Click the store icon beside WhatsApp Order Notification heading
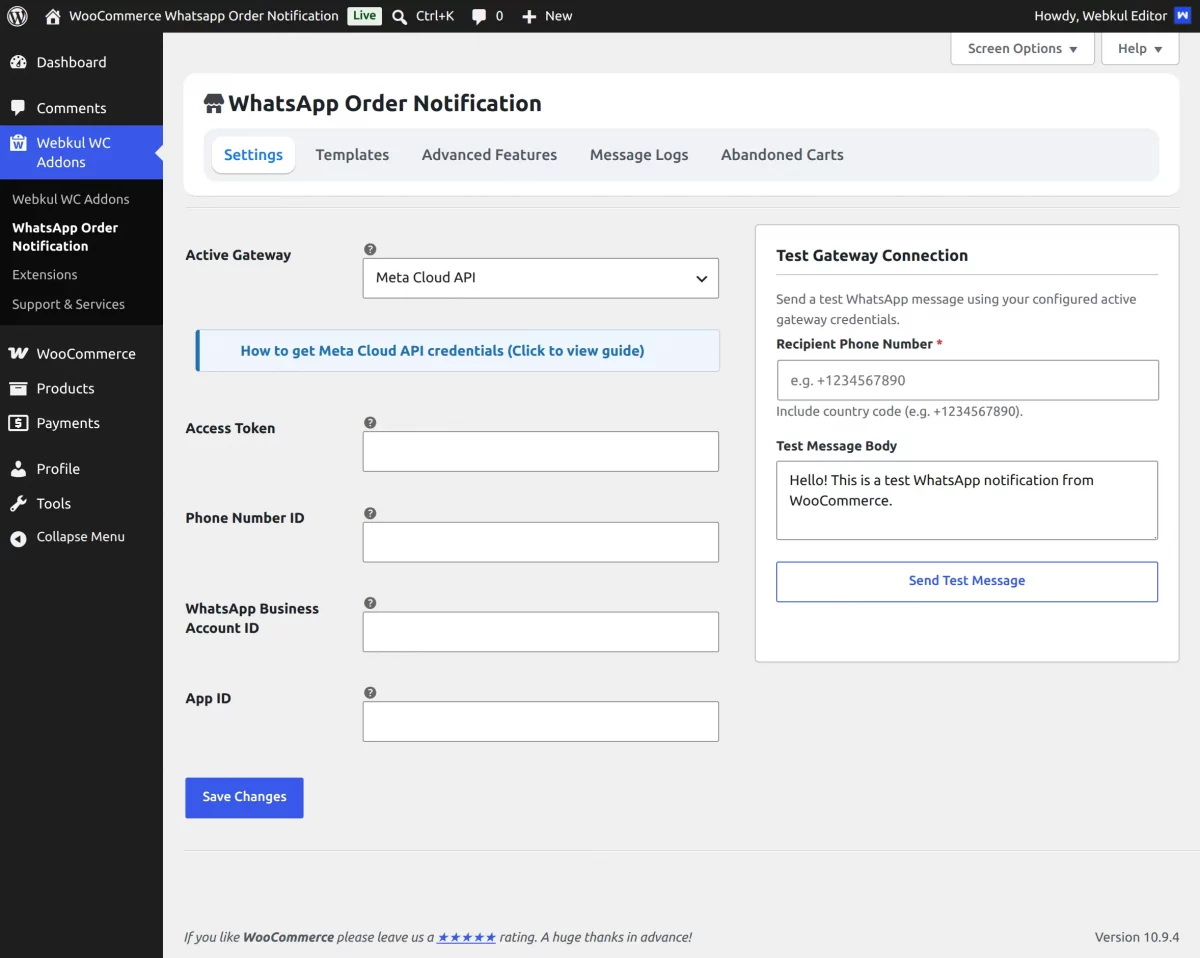1200x958 pixels. pyautogui.click(x=213, y=103)
